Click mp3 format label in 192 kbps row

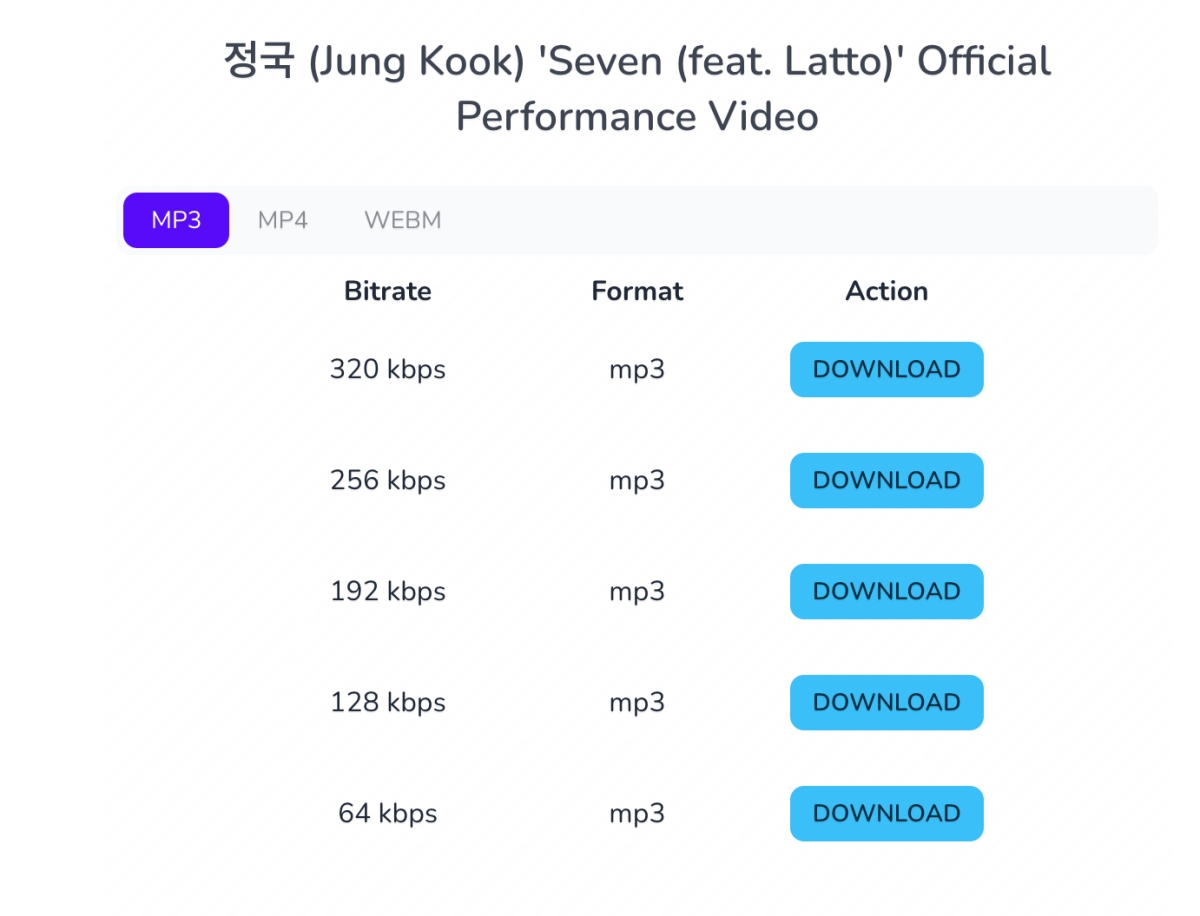pos(637,592)
